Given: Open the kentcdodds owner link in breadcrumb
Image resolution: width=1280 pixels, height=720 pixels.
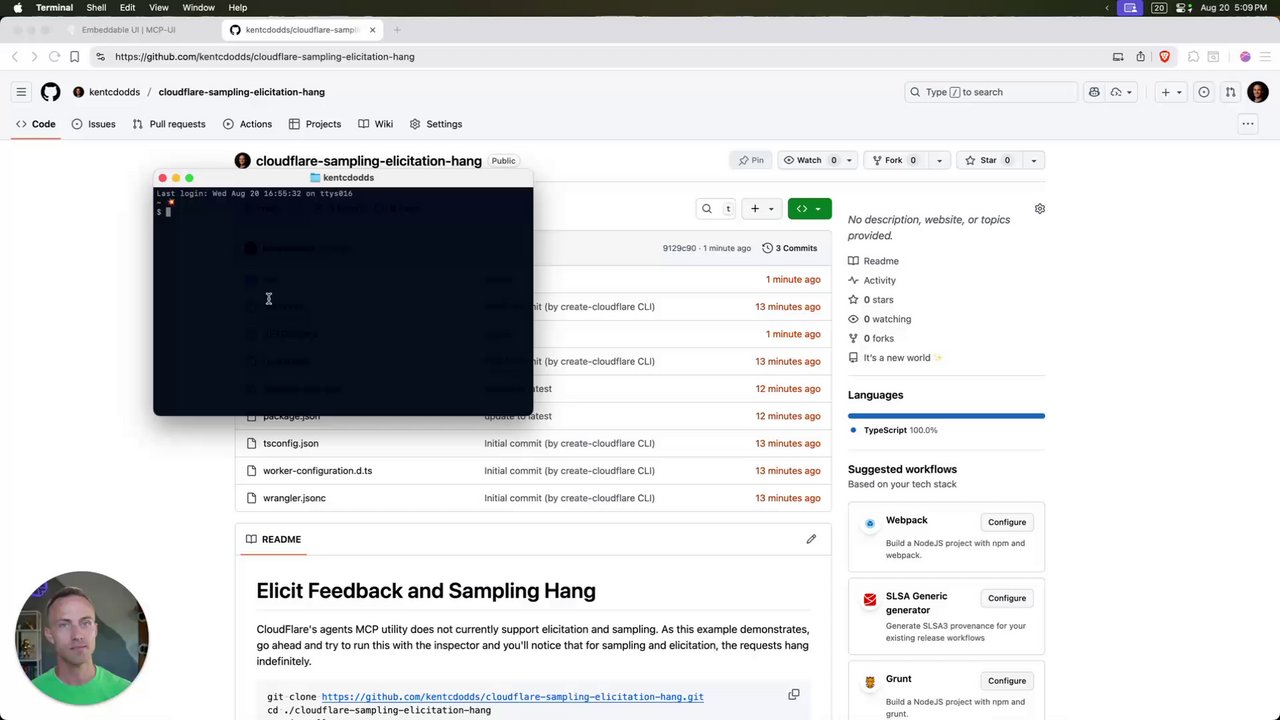Looking at the screenshot, I should click(114, 92).
